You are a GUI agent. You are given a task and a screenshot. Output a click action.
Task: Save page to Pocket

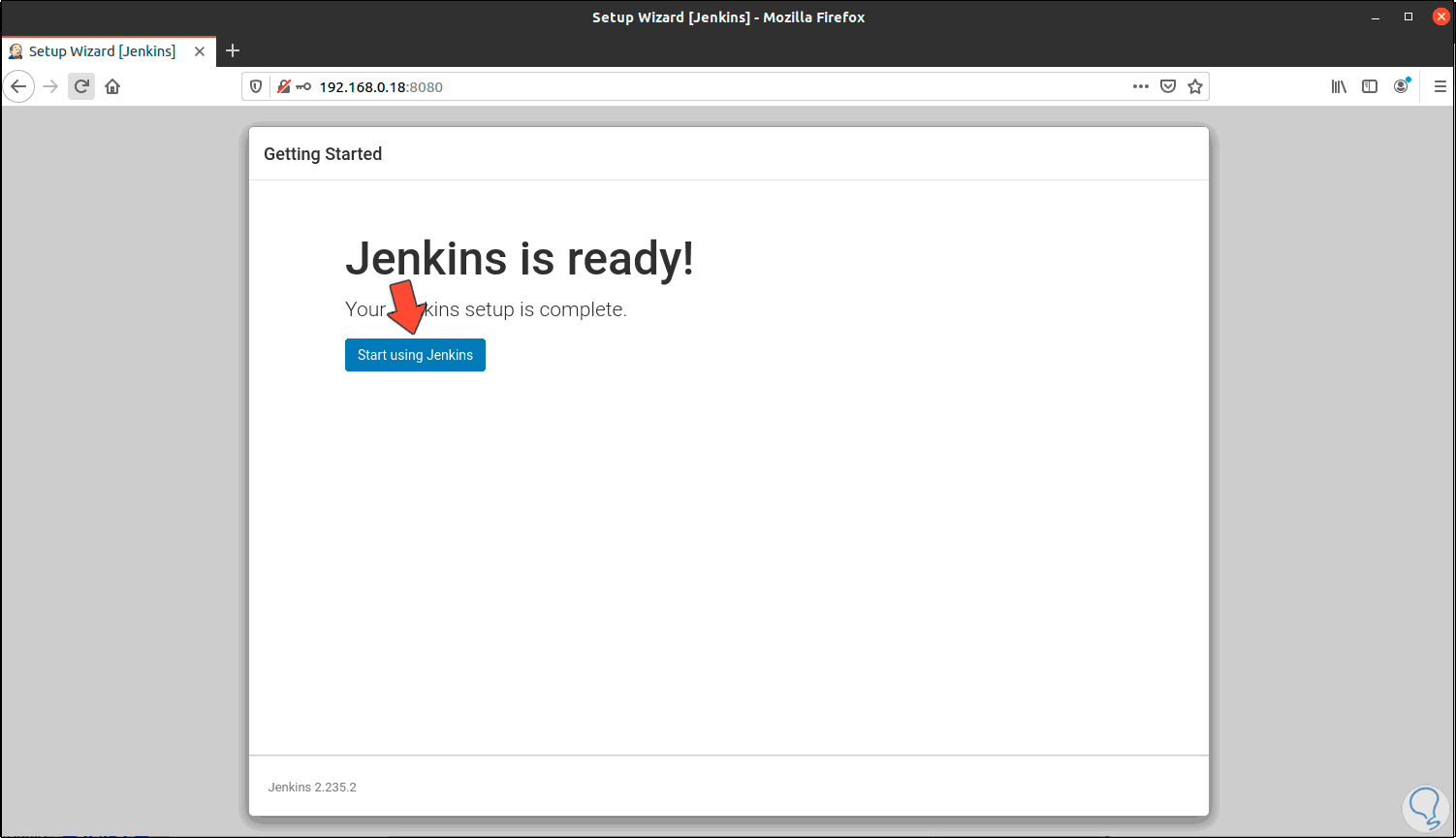(1168, 86)
